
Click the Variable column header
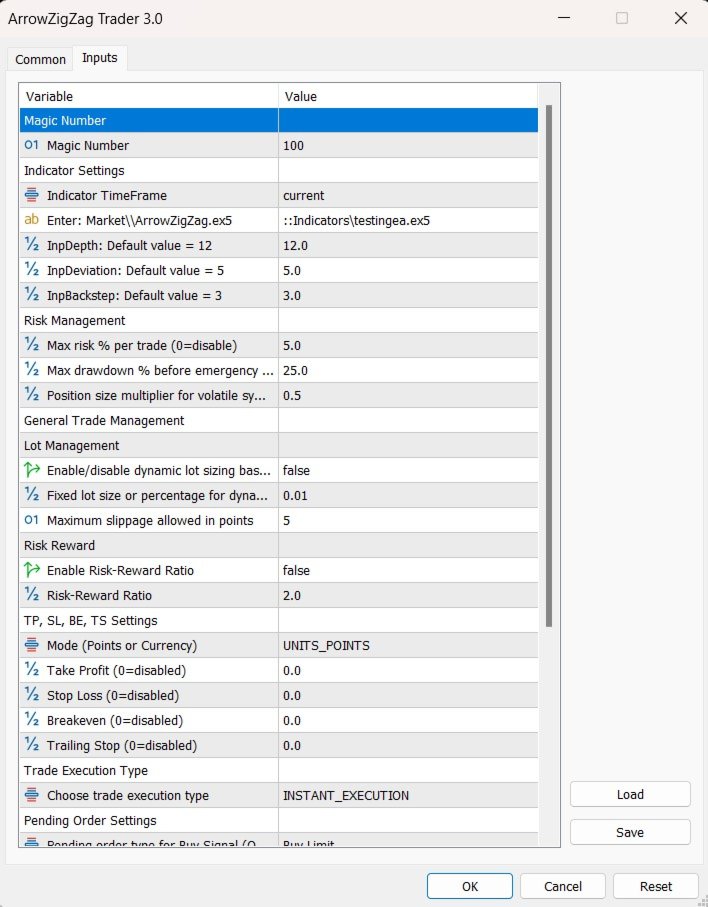click(x=149, y=96)
